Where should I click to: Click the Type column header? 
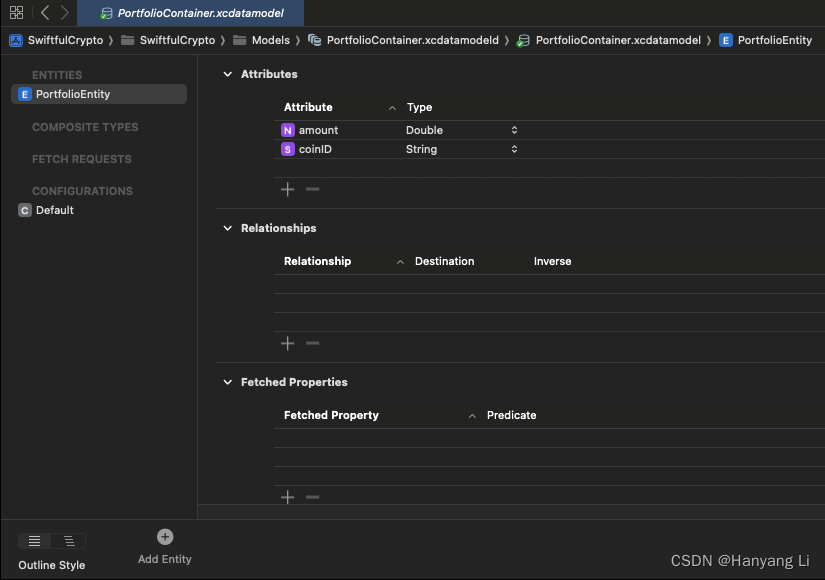[x=419, y=107]
